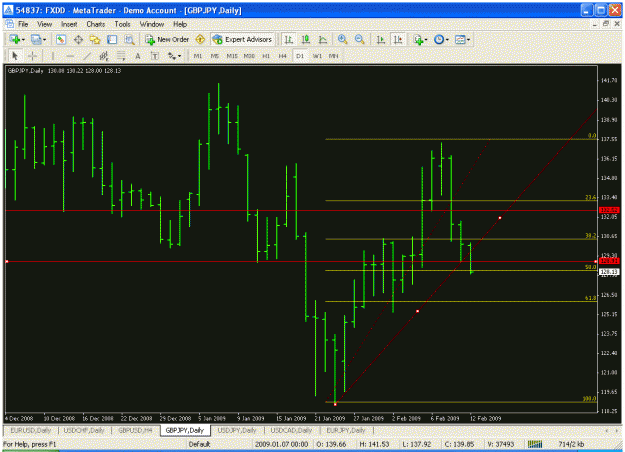Open the Periods dropdown arrow
Screen dimensions: 625x452
point(447,40)
